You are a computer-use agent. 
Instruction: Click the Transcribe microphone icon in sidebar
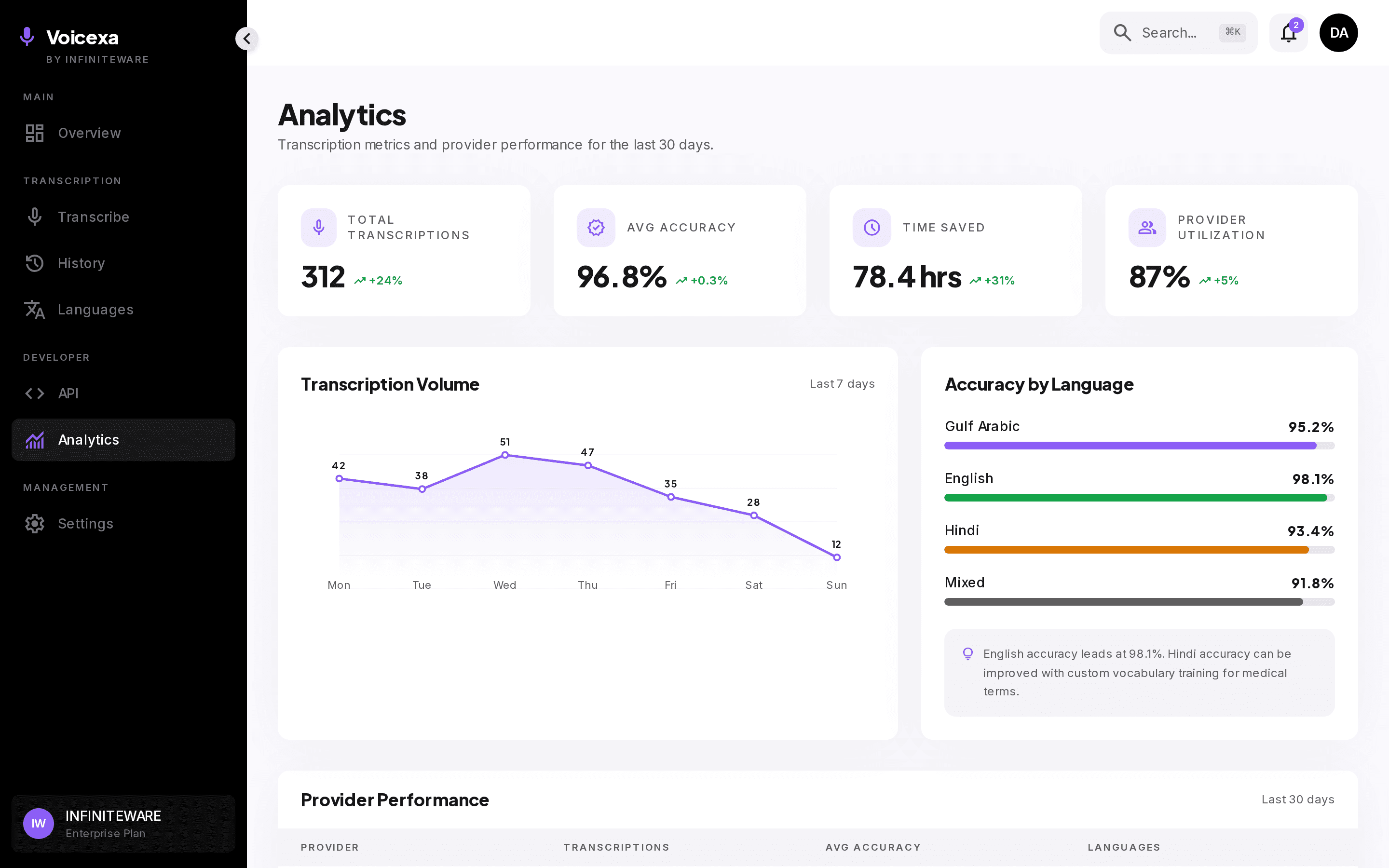coord(34,217)
